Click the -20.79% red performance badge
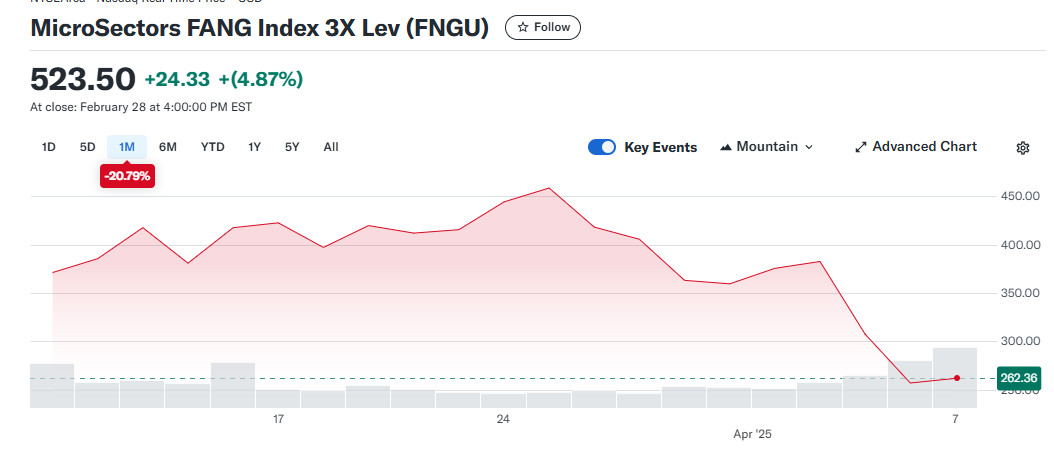The height and width of the screenshot is (459, 1054). (127, 177)
